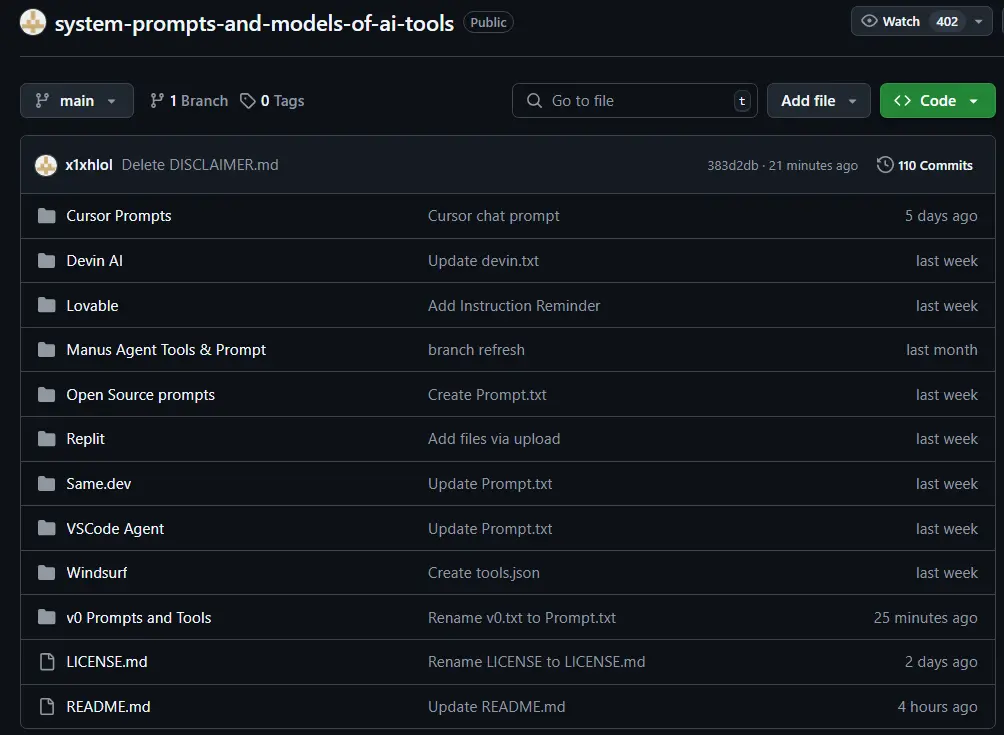Click the LICENSE.md file icon

46,662
